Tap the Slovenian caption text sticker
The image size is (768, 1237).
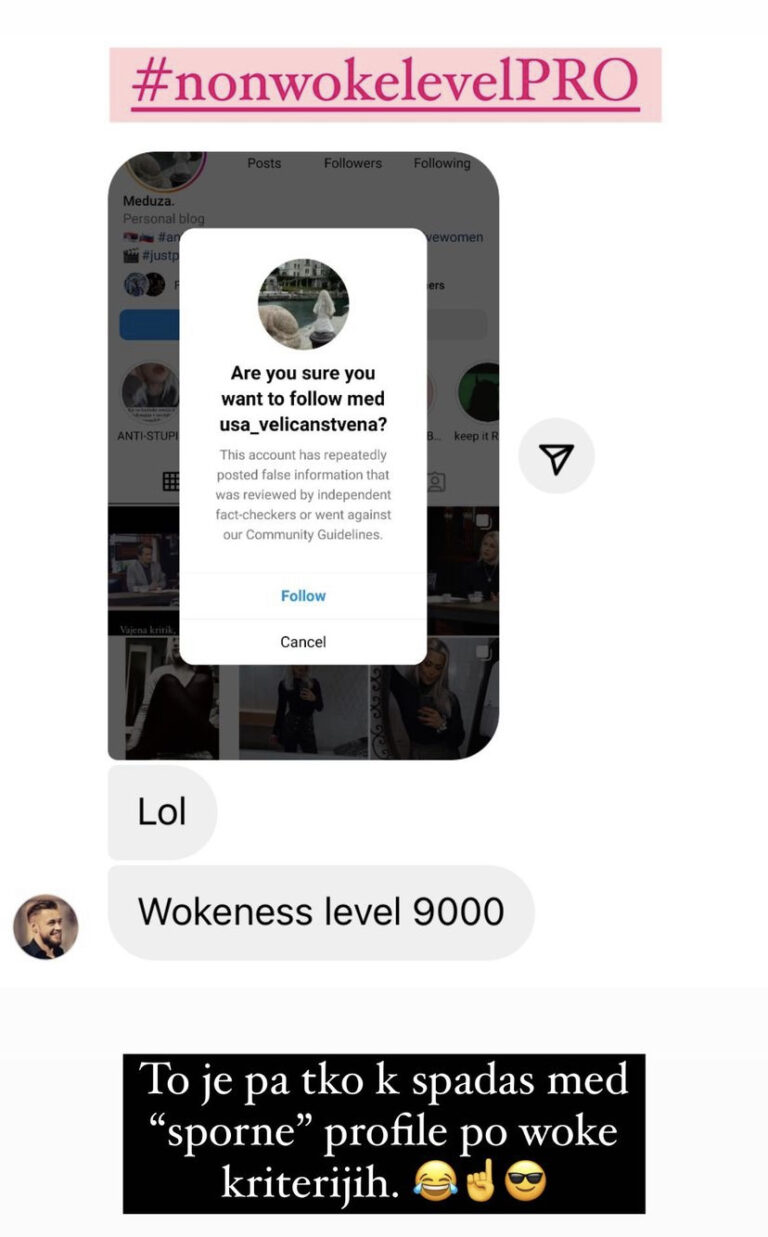point(384,1133)
